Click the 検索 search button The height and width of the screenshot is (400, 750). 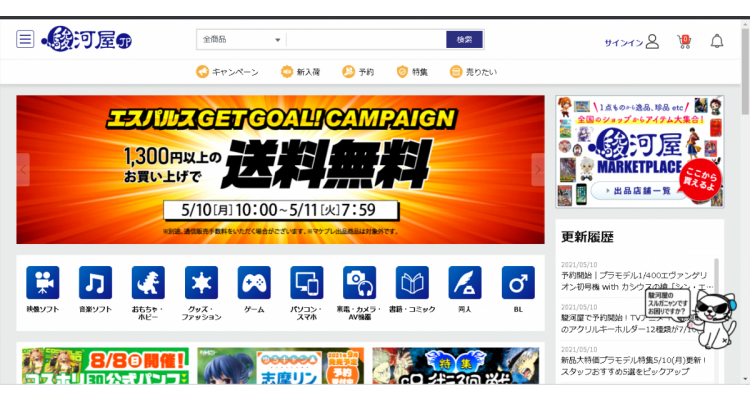point(464,40)
